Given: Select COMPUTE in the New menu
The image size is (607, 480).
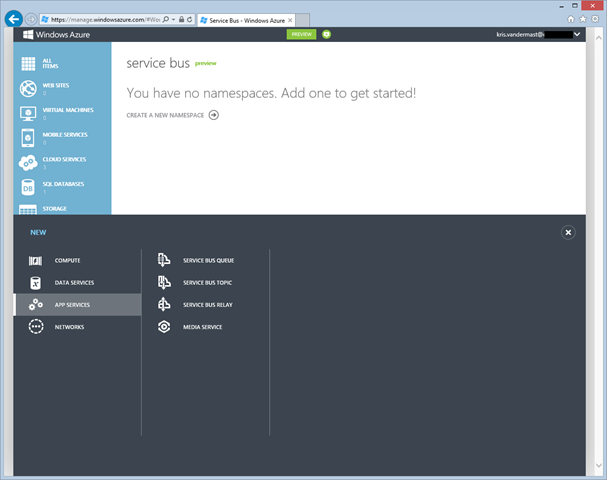Looking at the screenshot, I should coord(67,261).
